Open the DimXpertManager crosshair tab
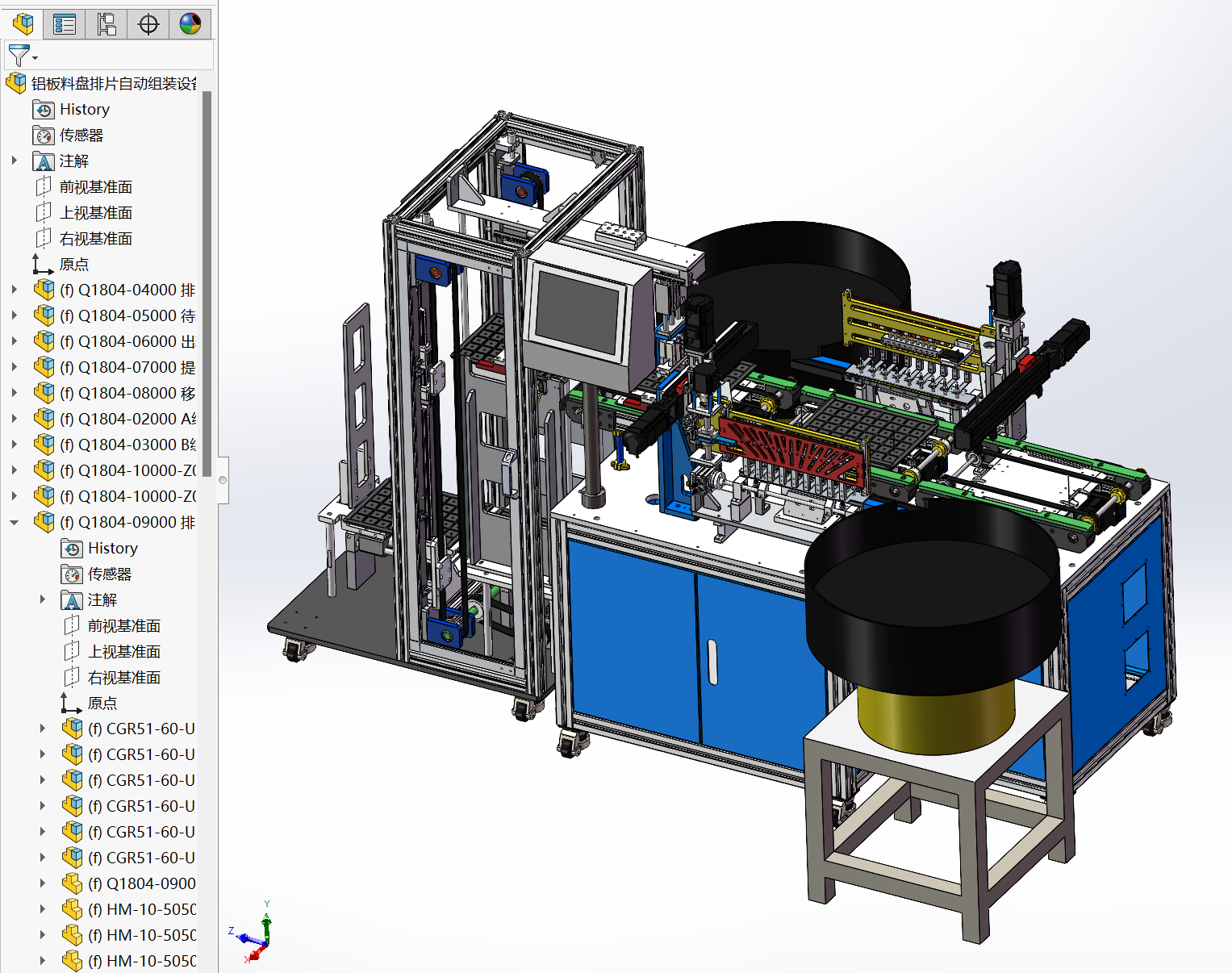The width and height of the screenshot is (1232, 973). [148, 24]
